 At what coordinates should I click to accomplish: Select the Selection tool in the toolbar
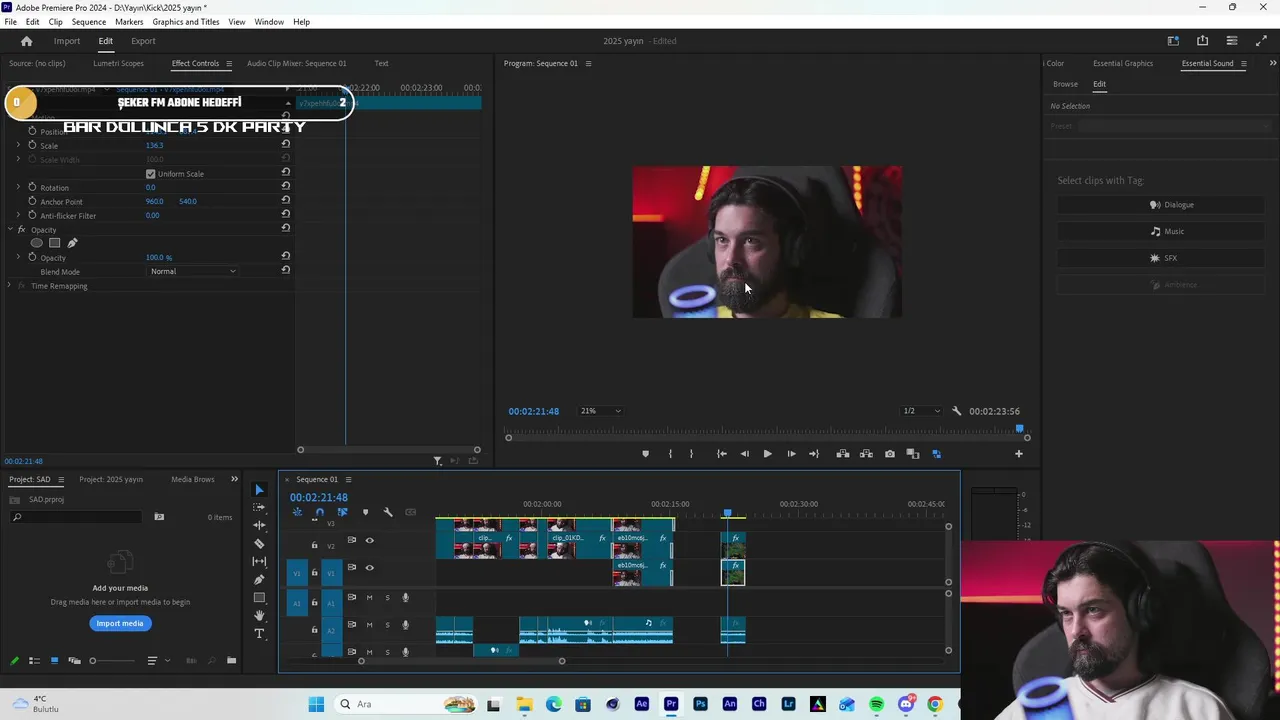click(x=259, y=489)
